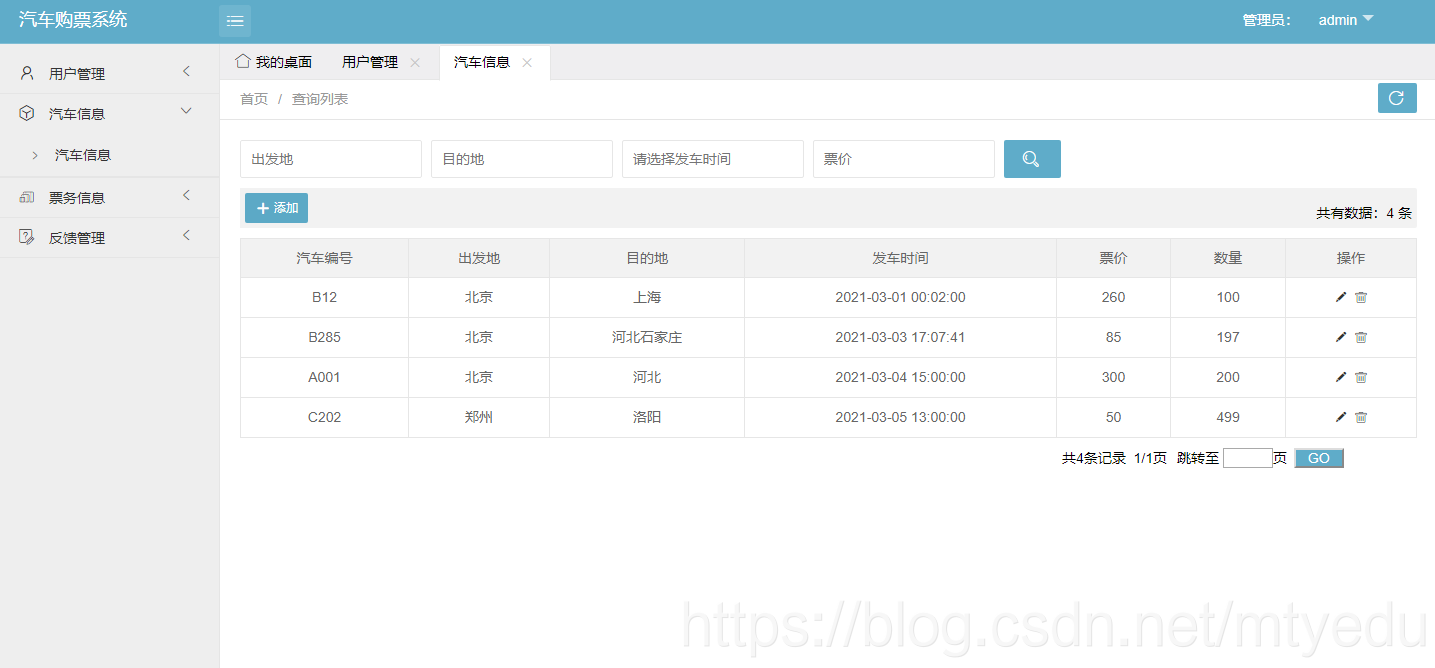Image resolution: width=1435 pixels, height=668 pixels.
Task: Close the 汽车信息 tab
Action: (527, 62)
